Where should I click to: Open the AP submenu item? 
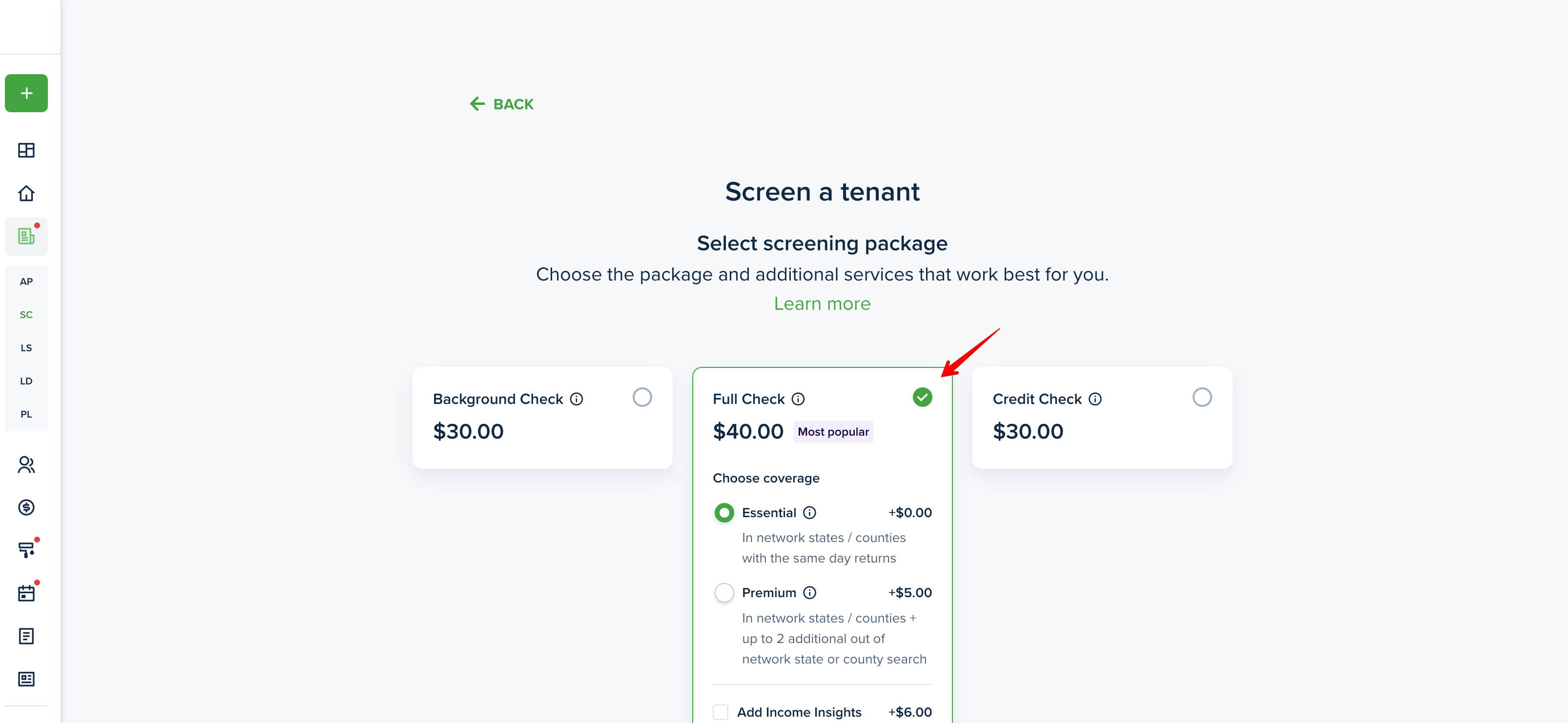pyautogui.click(x=26, y=281)
